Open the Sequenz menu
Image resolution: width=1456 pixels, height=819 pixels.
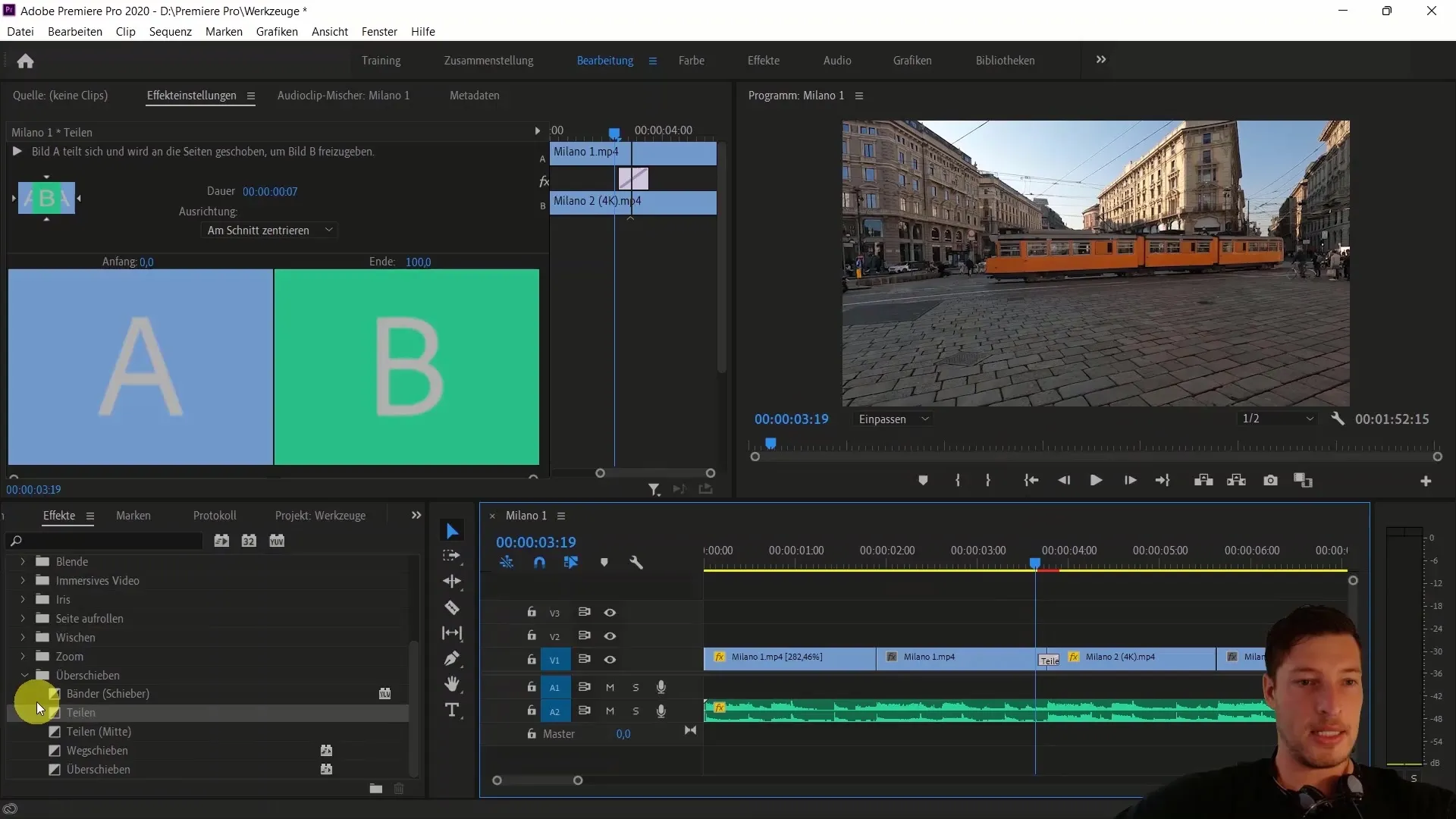point(171,32)
